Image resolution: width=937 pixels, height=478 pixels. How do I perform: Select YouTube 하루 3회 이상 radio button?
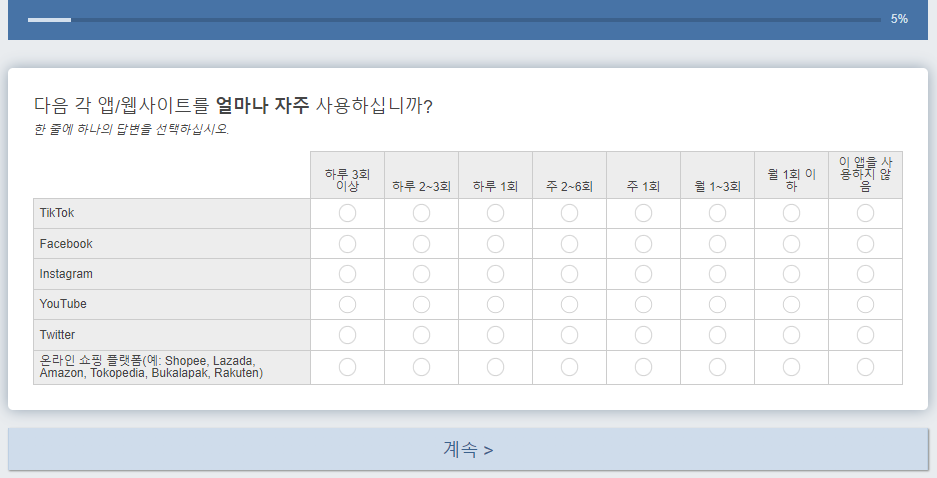347,305
